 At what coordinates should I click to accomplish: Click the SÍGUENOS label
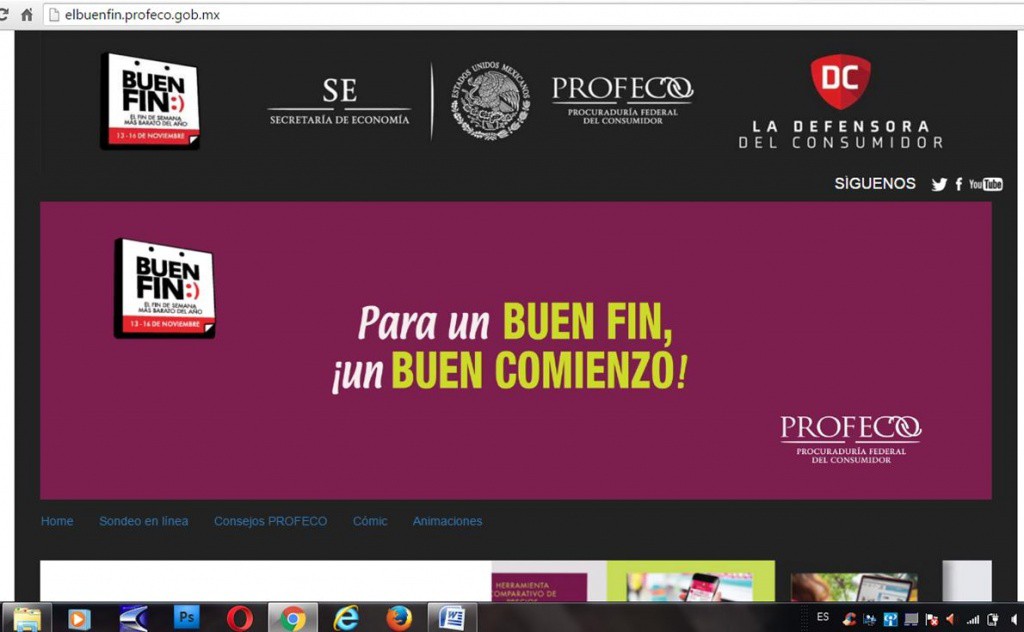click(874, 183)
